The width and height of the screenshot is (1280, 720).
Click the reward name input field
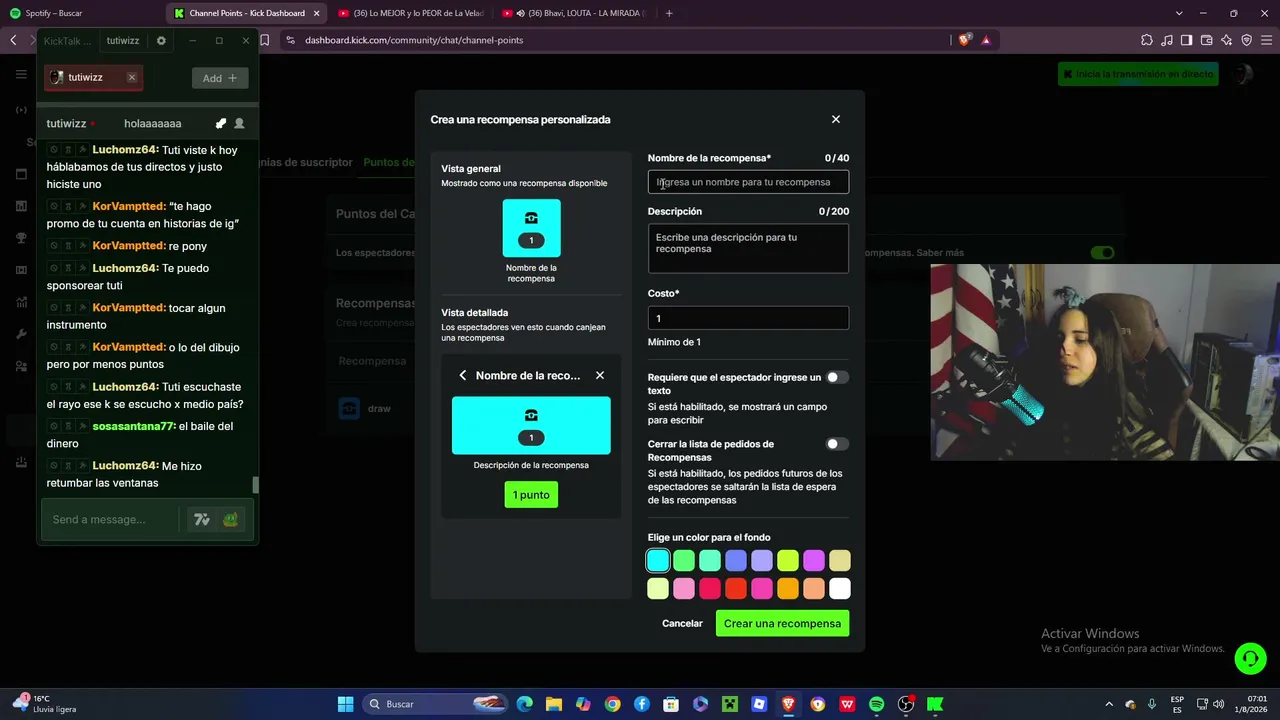pos(748,182)
